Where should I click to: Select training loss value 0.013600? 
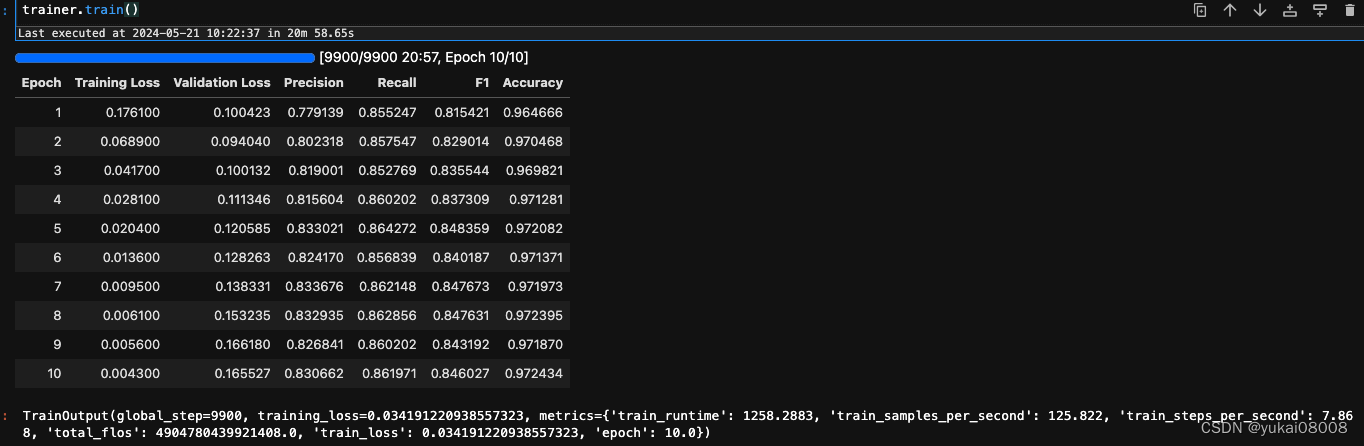point(132,257)
